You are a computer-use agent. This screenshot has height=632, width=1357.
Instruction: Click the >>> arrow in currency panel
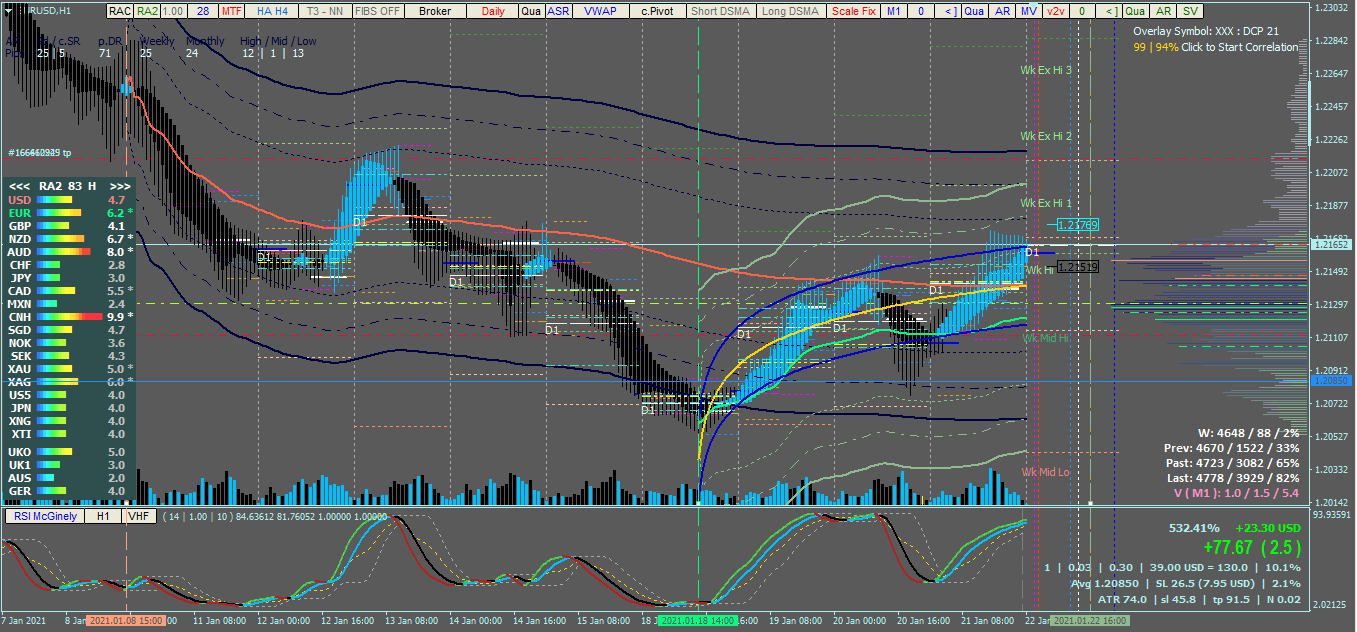pyautogui.click(x=120, y=186)
